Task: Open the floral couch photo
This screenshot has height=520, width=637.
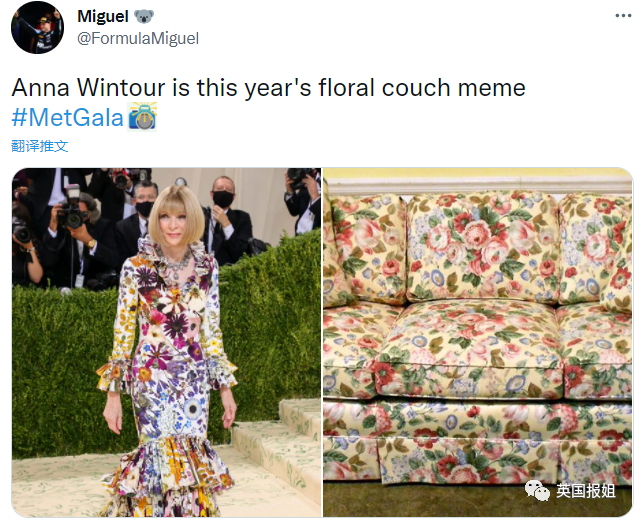Action: pyautogui.click(x=478, y=342)
